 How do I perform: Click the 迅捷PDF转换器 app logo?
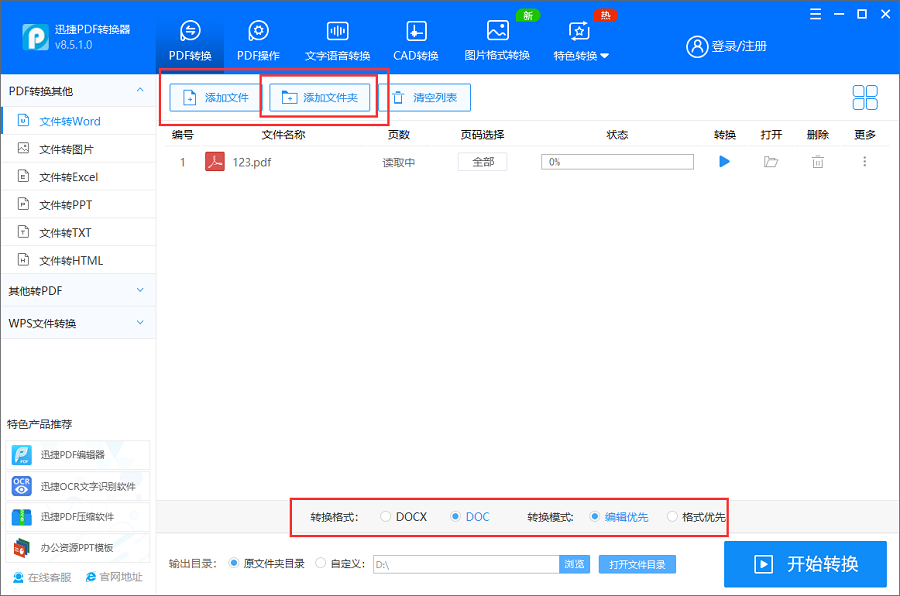point(36,37)
